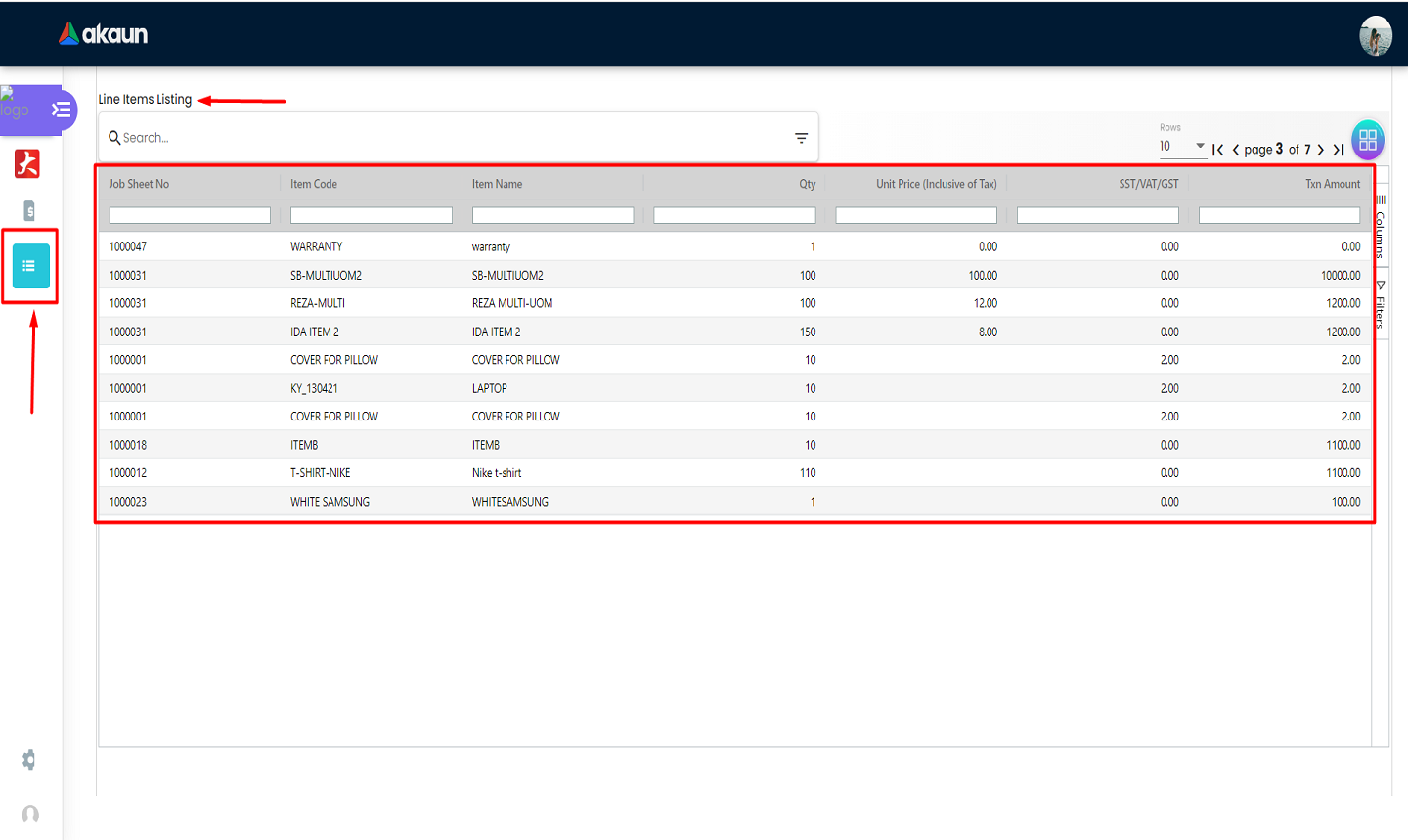Open the invoice document sidebar icon
Viewport: 1408px width, 840px height.
tap(29, 210)
